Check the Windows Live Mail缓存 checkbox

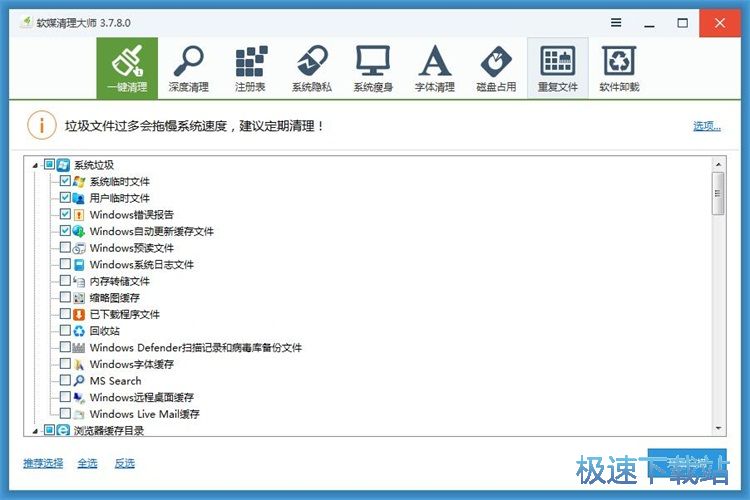[65, 413]
